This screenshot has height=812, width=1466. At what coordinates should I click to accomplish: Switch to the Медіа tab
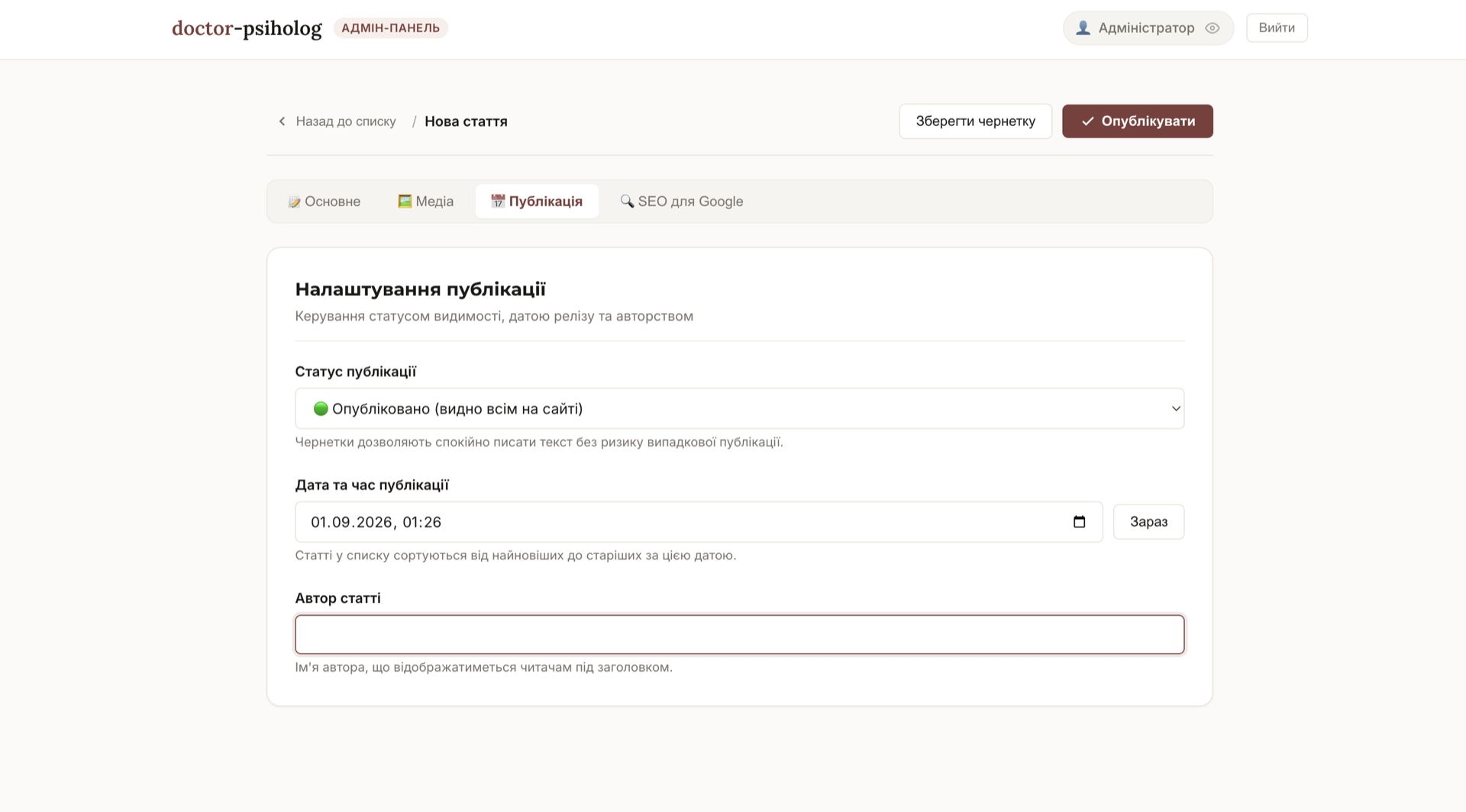pos(425,201)
